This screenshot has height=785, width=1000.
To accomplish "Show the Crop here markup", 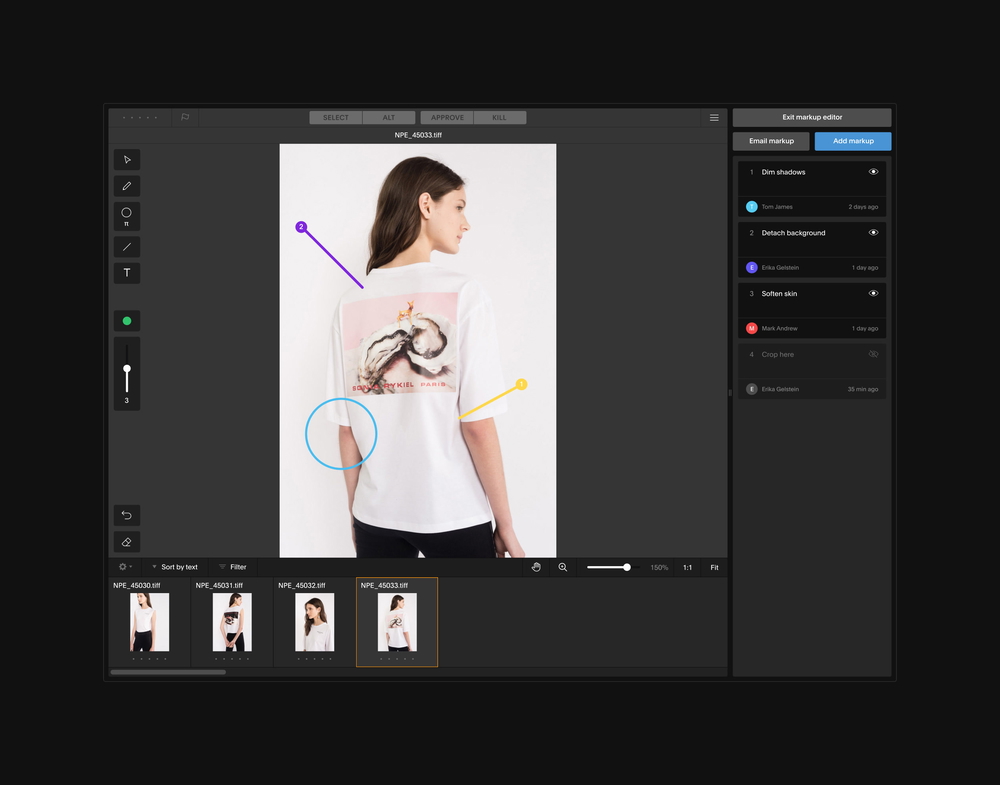I will click(873, 354).
